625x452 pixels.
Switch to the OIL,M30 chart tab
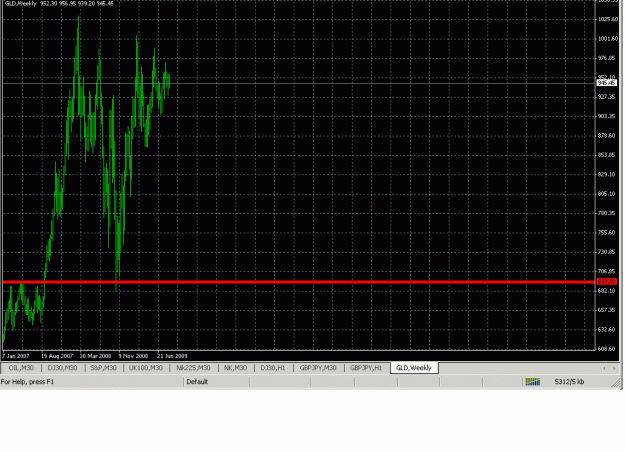[x=21, y=368]
